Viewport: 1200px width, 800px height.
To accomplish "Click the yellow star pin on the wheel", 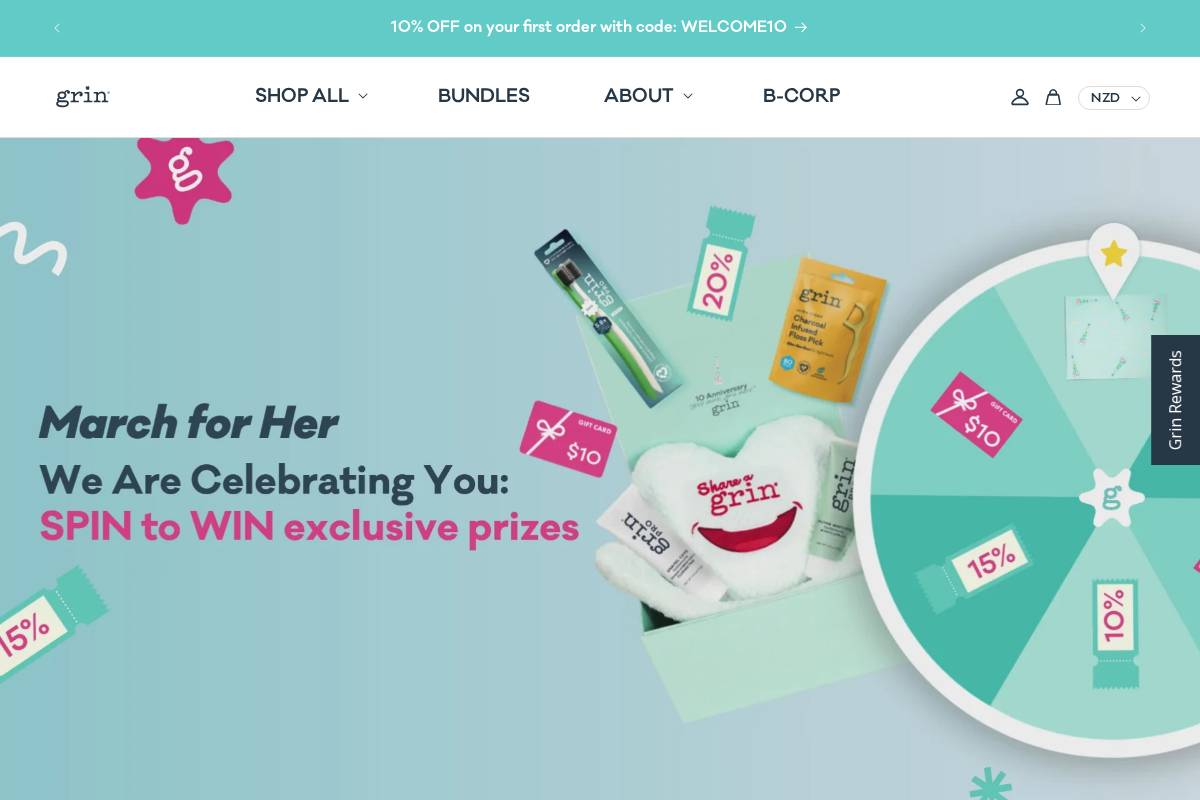I will [x=1114, y=257].
